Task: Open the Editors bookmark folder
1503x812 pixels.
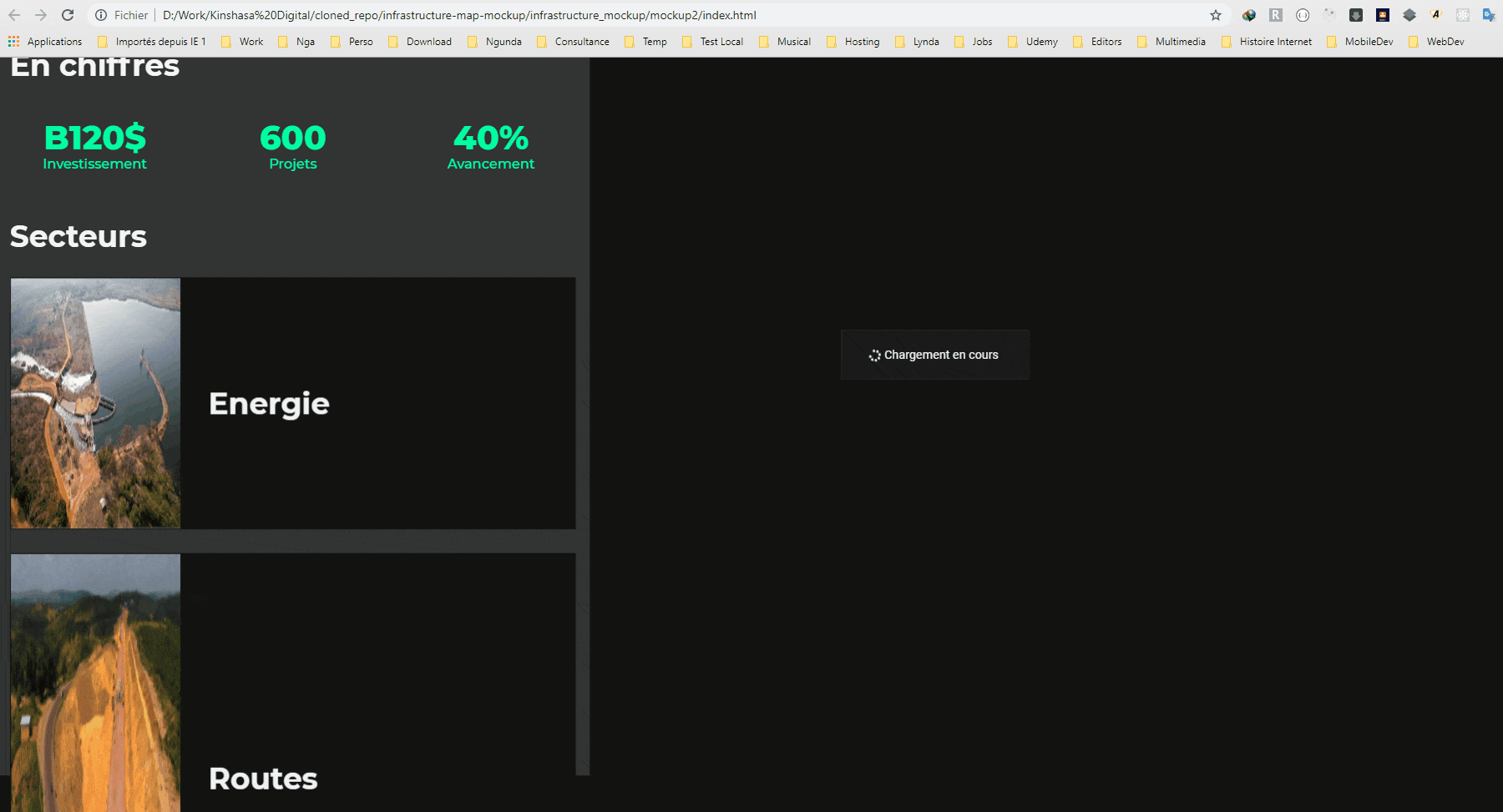Action: tap(1097, 42)
